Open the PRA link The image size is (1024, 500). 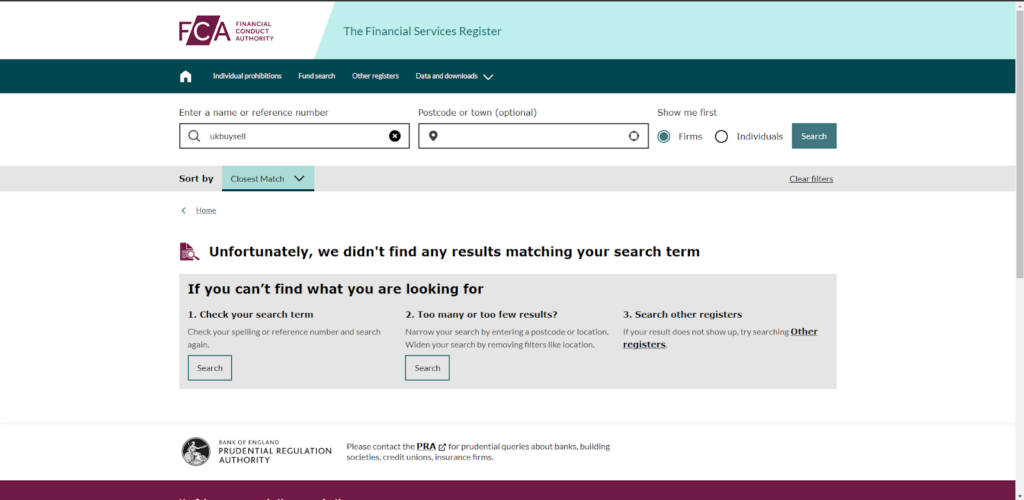point(426,446)
